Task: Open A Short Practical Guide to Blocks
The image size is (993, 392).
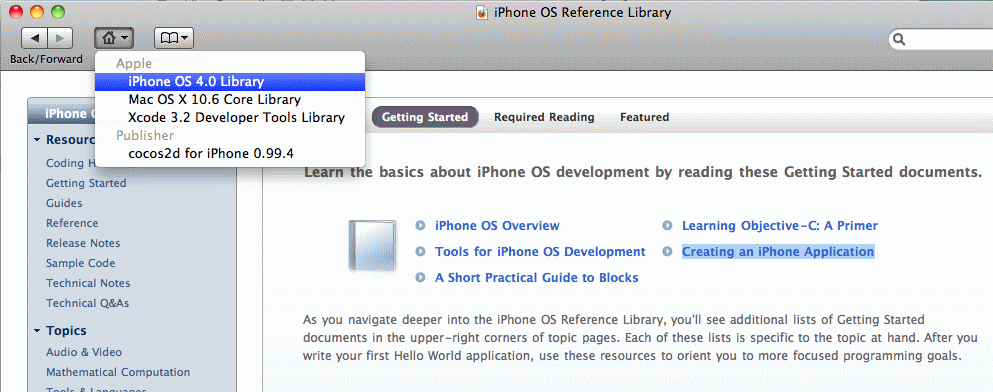Action: click(536, 277)
